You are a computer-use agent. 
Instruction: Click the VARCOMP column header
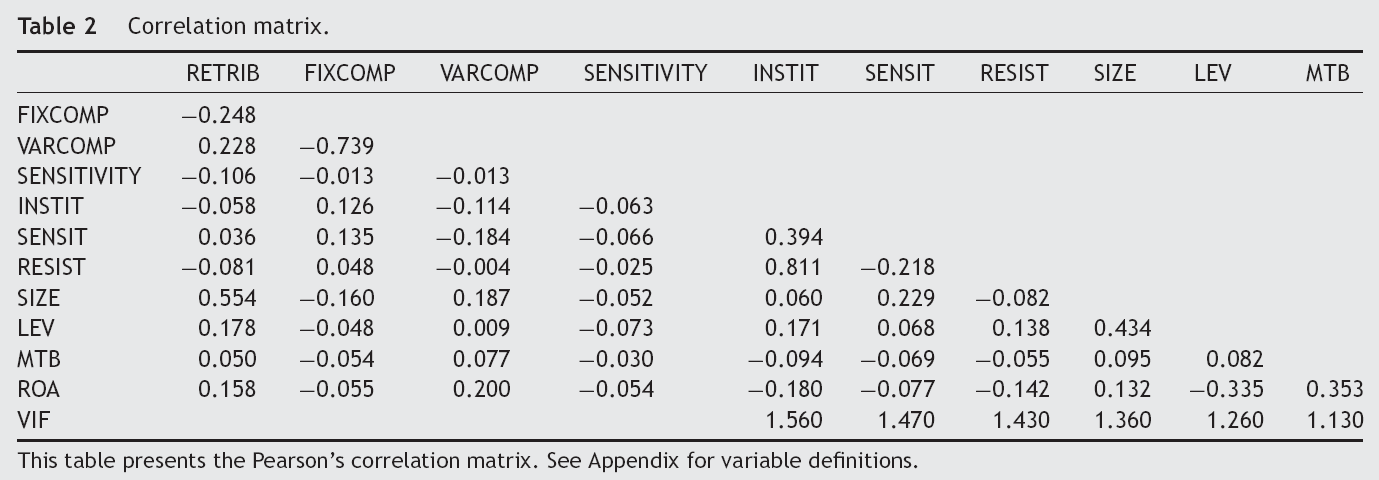pyautogui.click(x=489, y=73)
